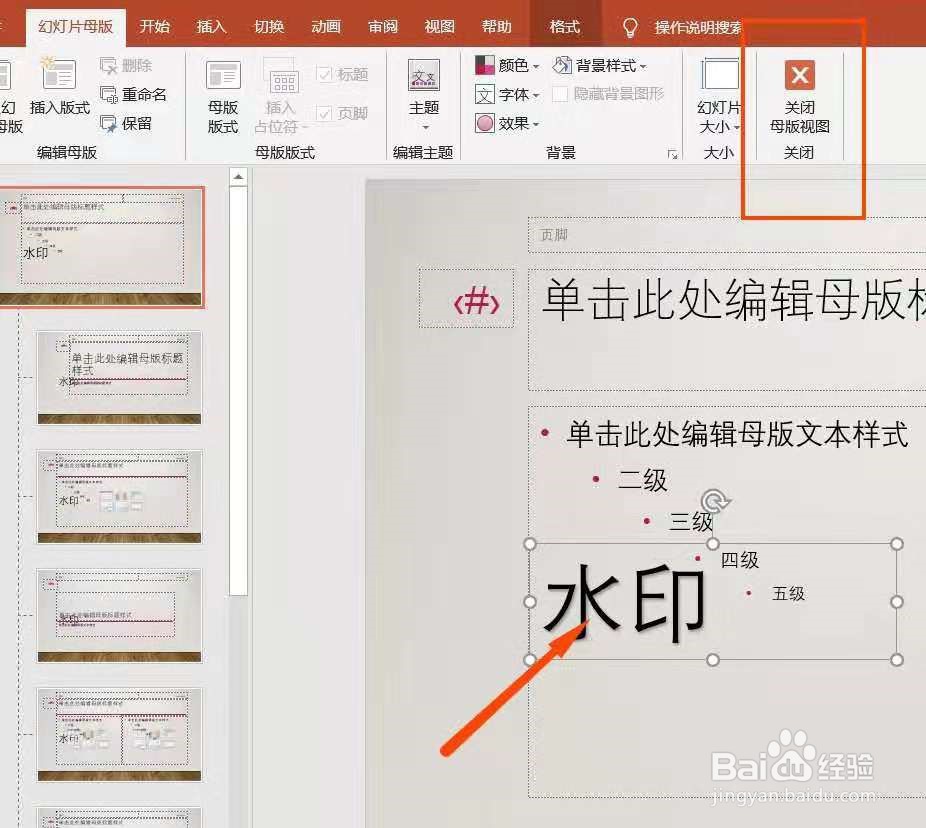
Task: Open the Themes (主题) button menu
Action: (x=424, y=94)
